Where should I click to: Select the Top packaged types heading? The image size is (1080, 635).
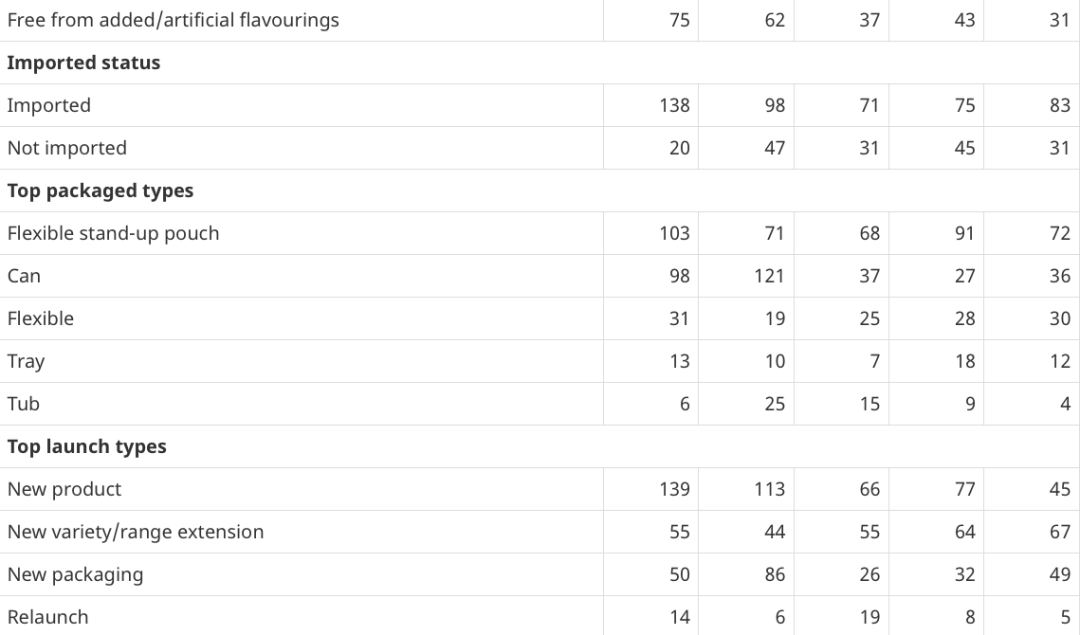coord(100,191)
